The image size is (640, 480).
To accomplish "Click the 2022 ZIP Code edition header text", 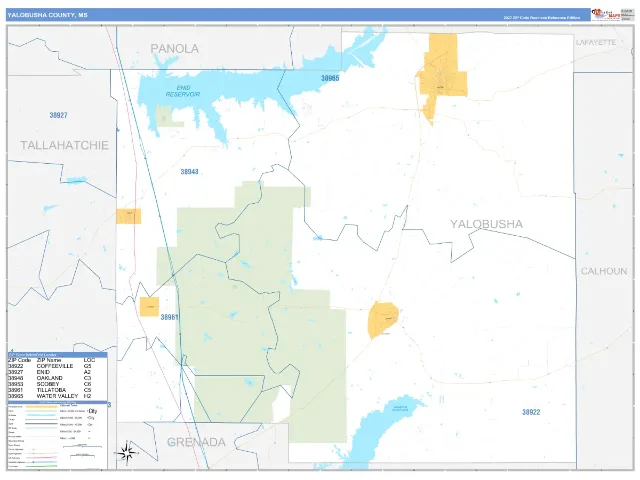I will coord(541,18).
